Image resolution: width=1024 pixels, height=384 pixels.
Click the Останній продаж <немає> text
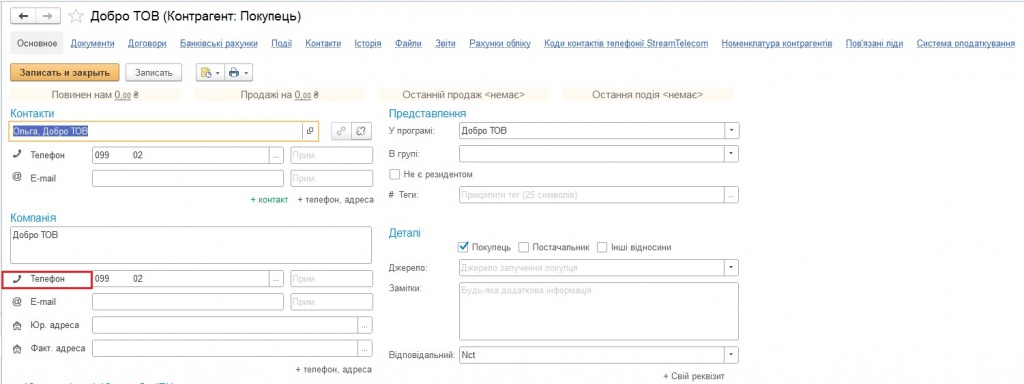click(464, 95)
